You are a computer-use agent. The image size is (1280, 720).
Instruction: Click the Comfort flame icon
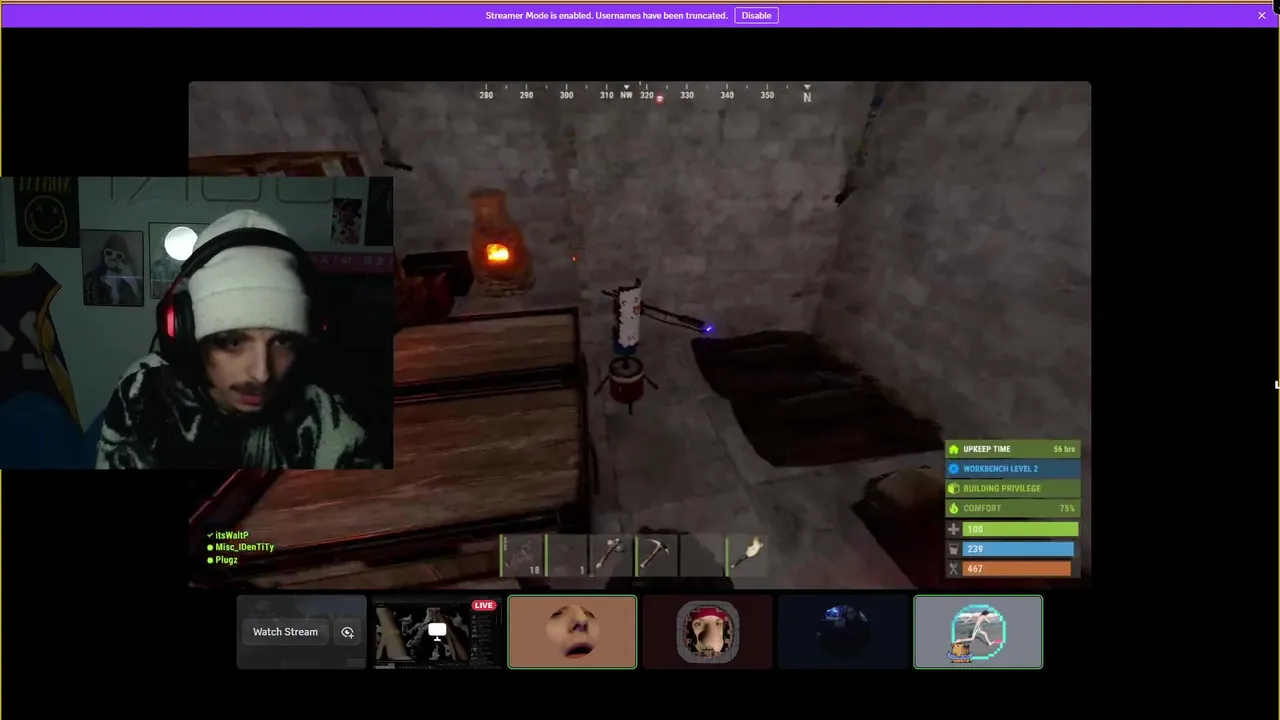[954, 508]
